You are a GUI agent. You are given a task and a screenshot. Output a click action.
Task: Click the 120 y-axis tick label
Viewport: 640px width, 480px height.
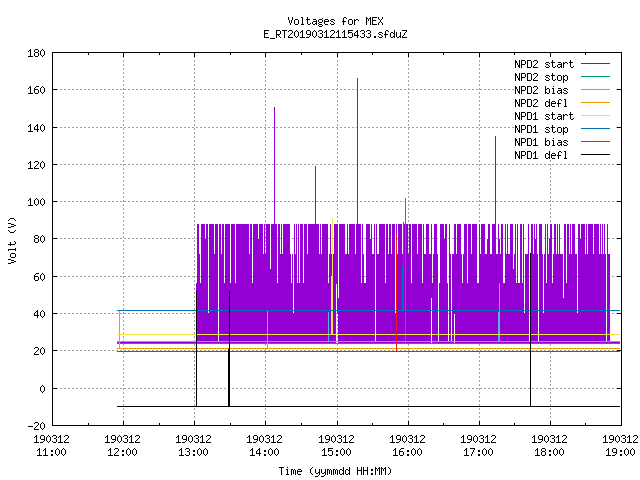[x=36, y=165]
